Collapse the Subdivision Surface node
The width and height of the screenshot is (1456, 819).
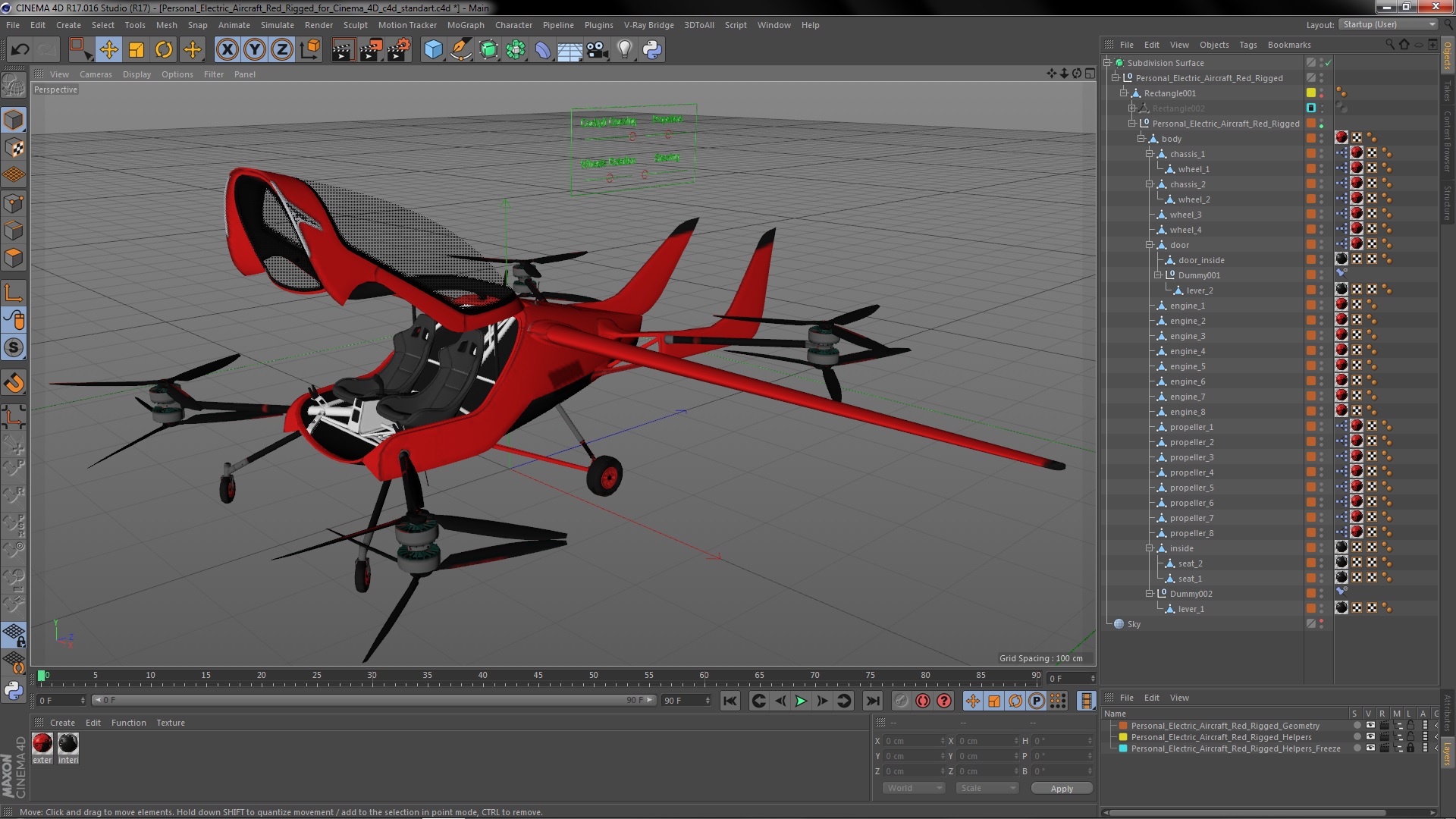pyautogui.click(x=1106, y=63)
